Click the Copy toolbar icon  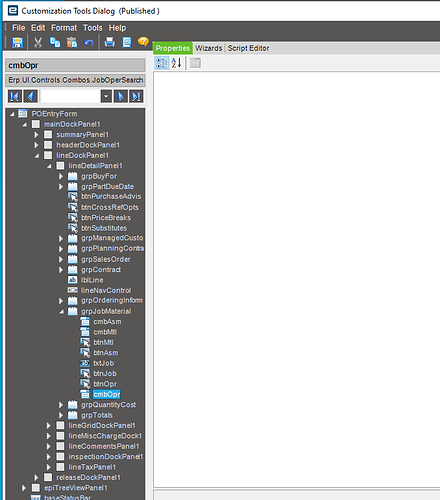point(55,42)
